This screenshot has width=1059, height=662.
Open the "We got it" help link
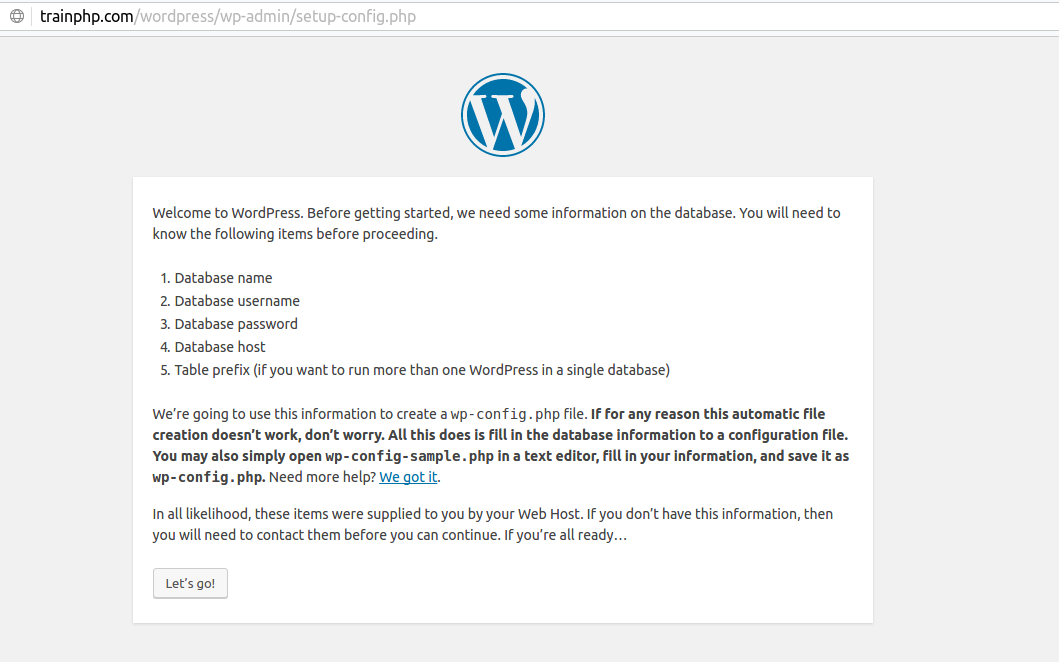click(x=408, y=477)
